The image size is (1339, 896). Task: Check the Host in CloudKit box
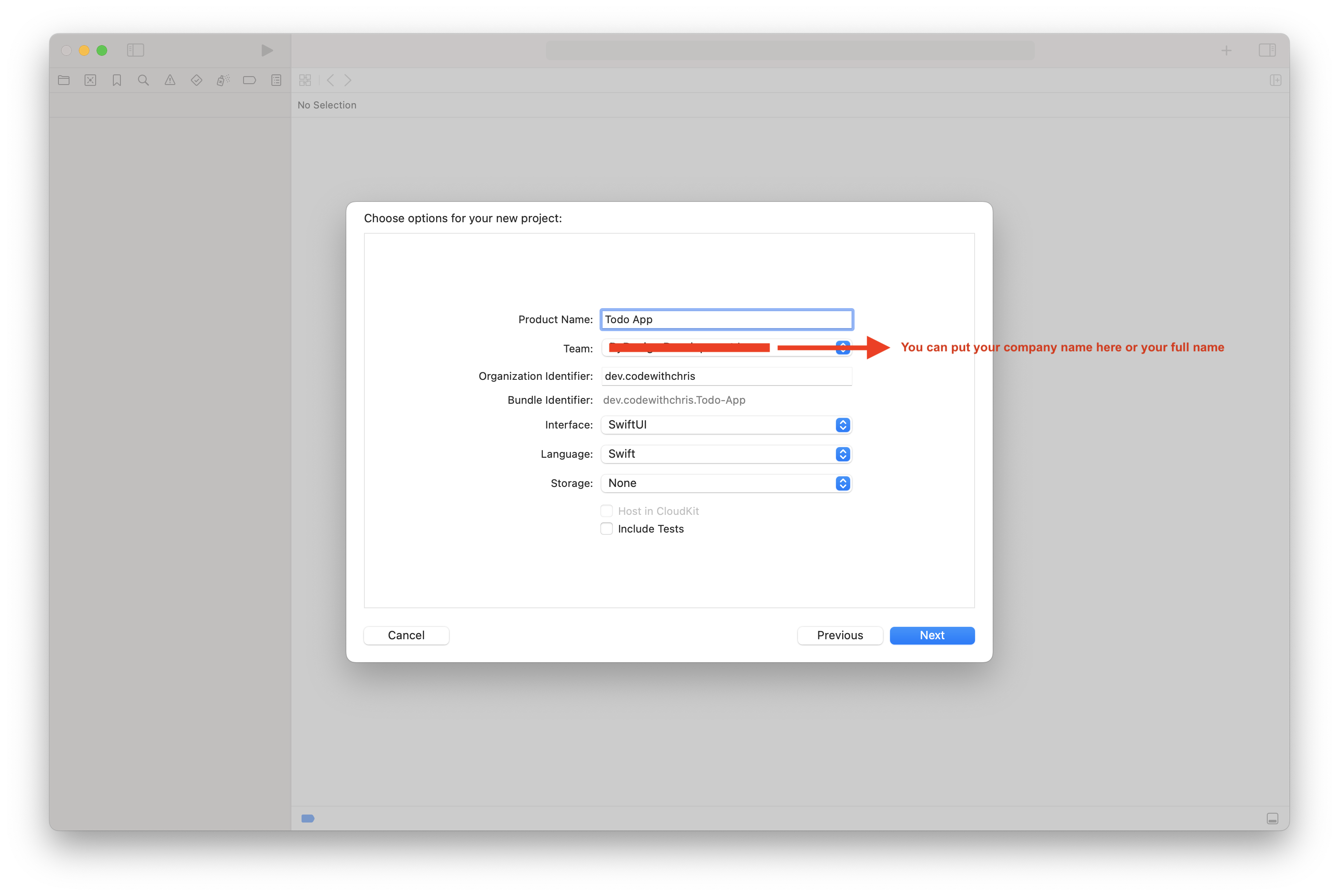[x=606, y=511]
